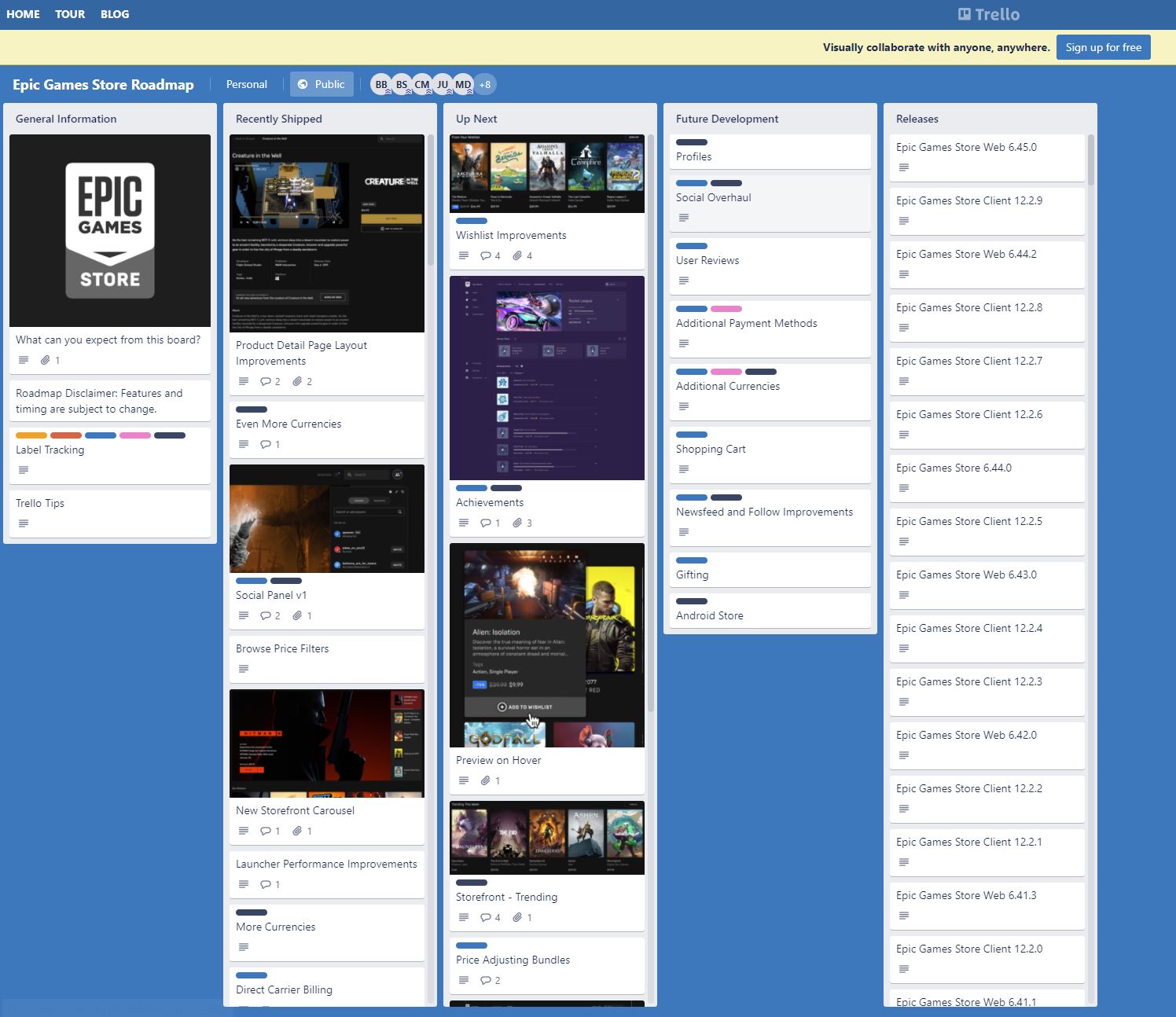Open MD member avatar
Image resolution: width=1176 pixels, height=1017 pixels.
tap(463, 84)
